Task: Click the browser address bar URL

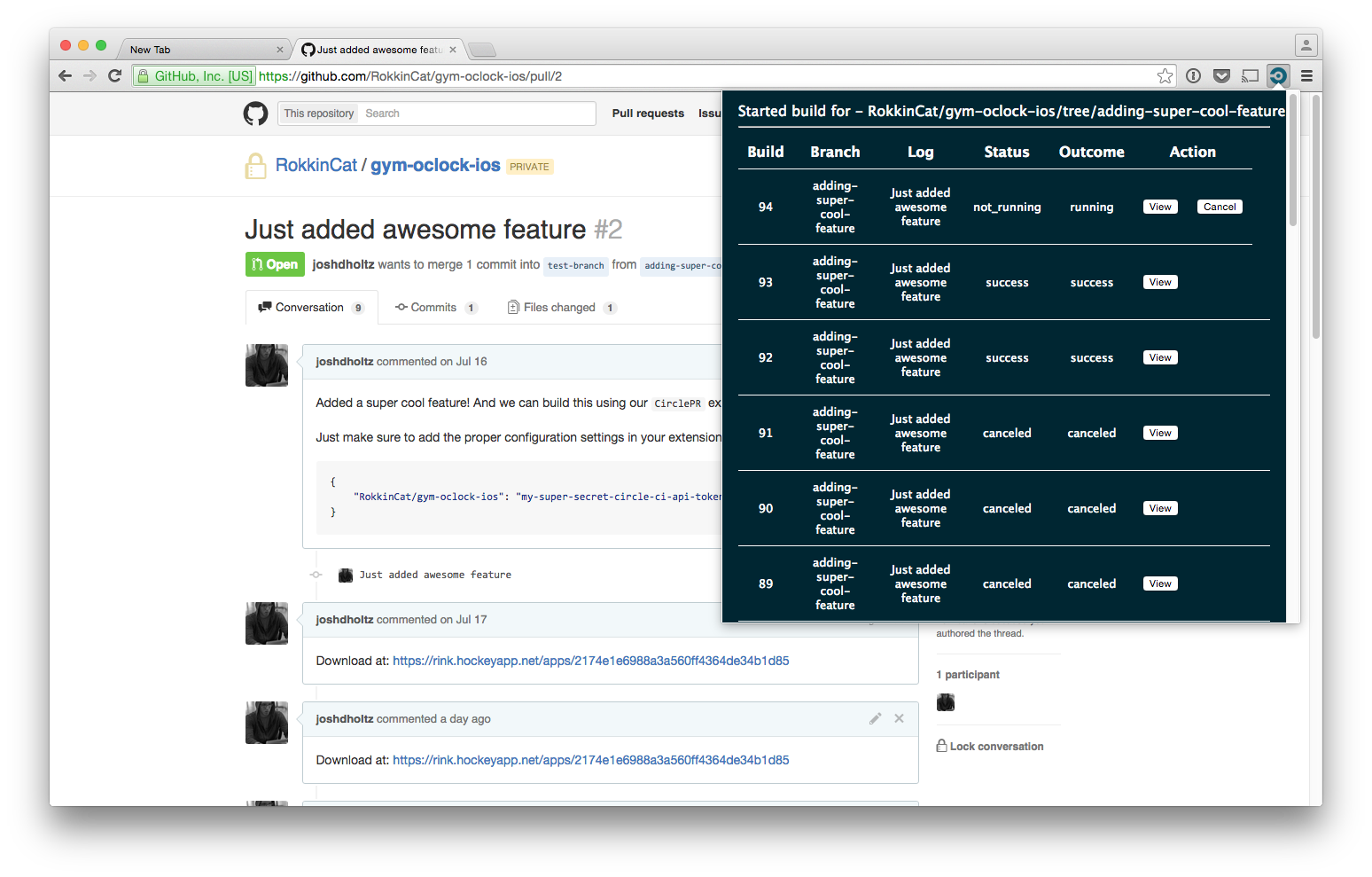Action: pyautogui.click(x=410, y=76)
